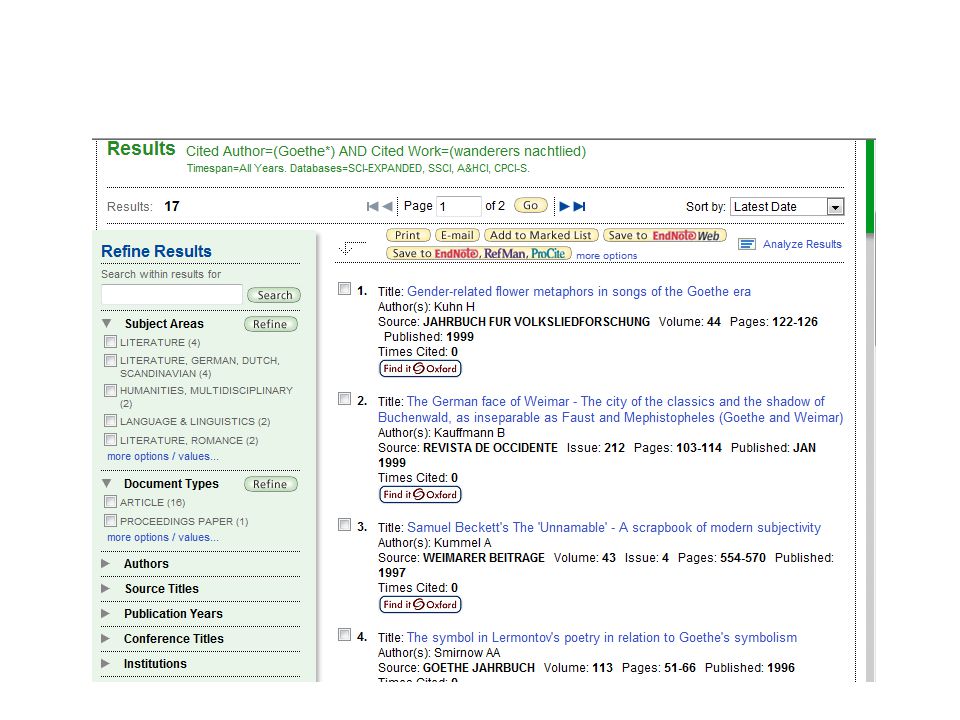The height and width of the screenshot is (720, 960).
Task: Expand the Authors section
Action: (x=105, y=563)
